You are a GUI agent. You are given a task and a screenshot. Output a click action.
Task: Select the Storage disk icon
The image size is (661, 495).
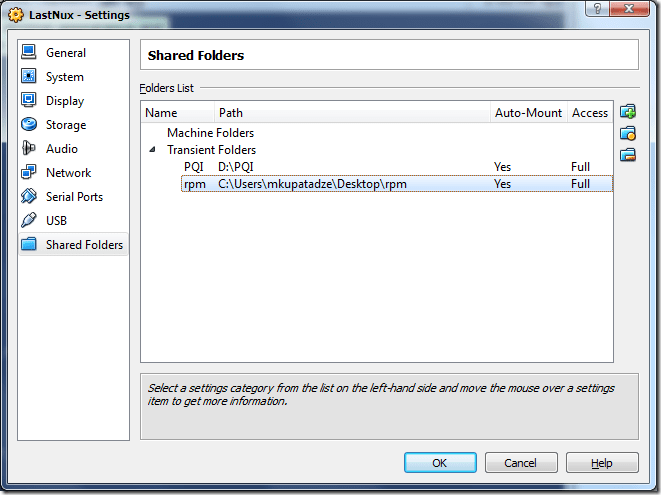click(x=29, y=125)
